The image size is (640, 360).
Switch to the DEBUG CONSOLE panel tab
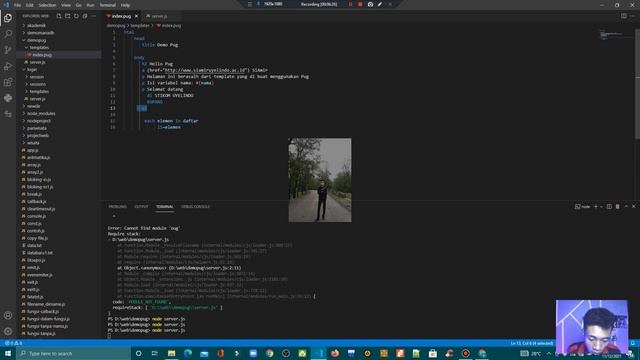195,207
